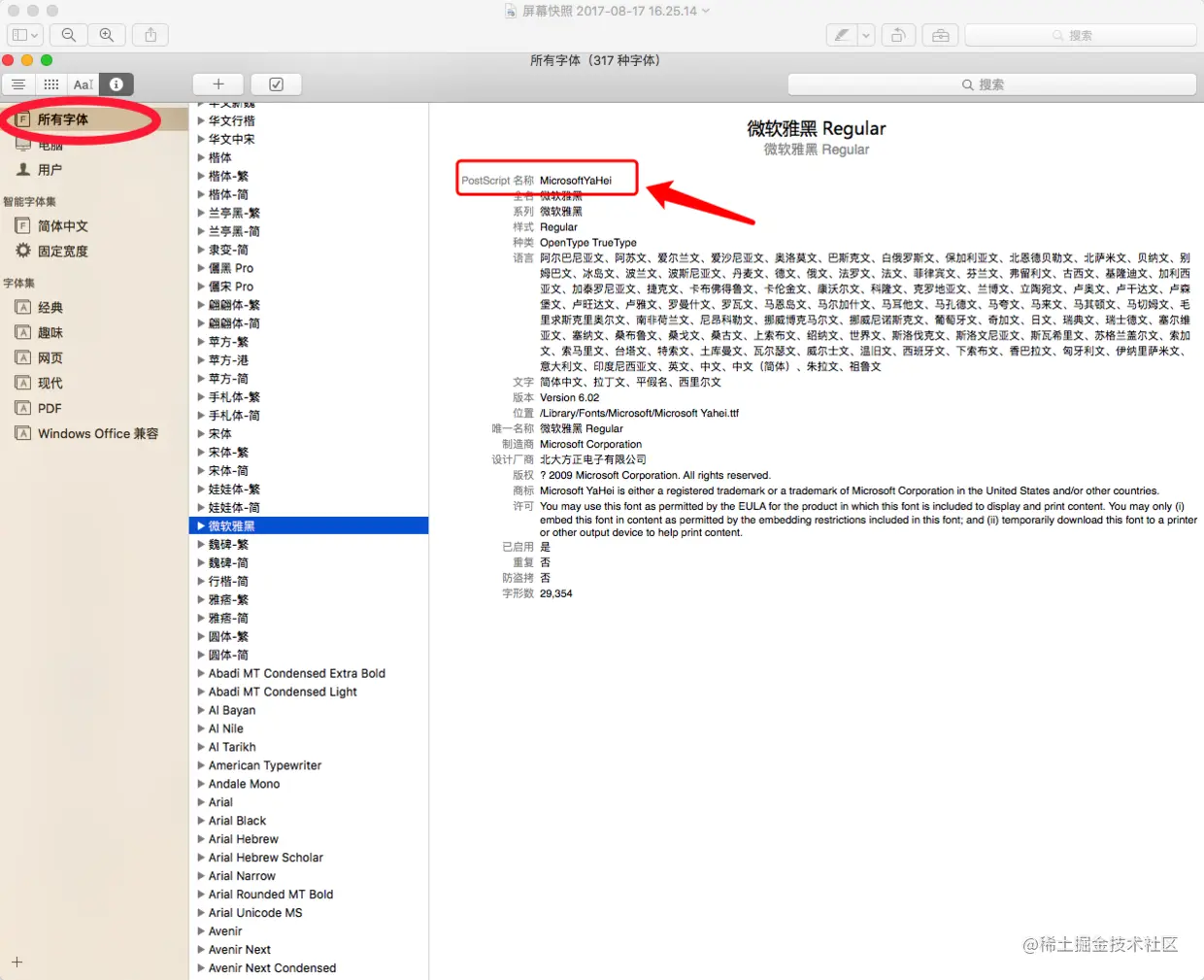The width and height of the screenshot is (1204, 980).
Task: Switch to the list view in Font Book
Action: pos(18,84)
